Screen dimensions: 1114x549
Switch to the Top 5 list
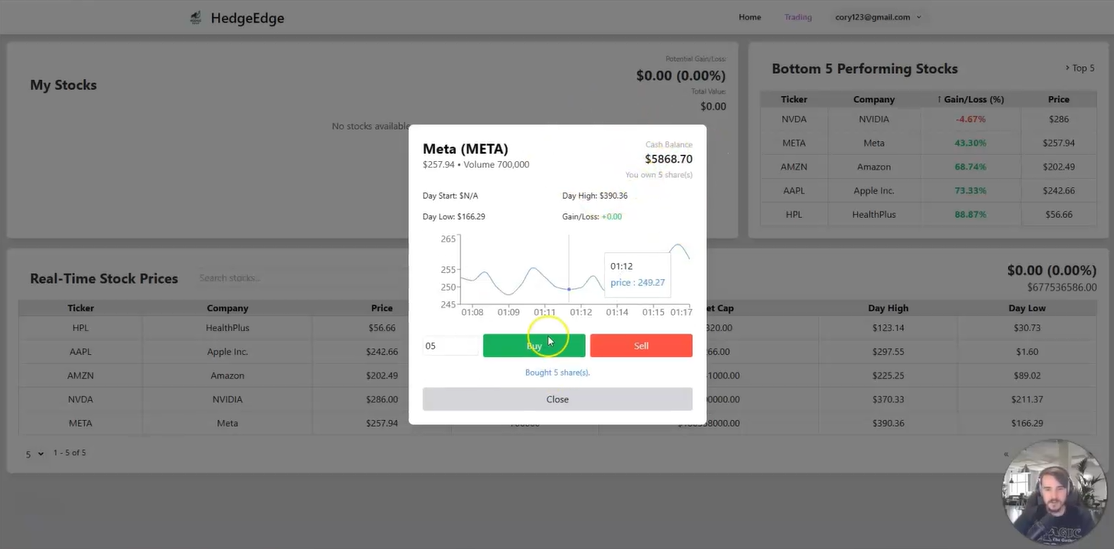[1079, 68]
